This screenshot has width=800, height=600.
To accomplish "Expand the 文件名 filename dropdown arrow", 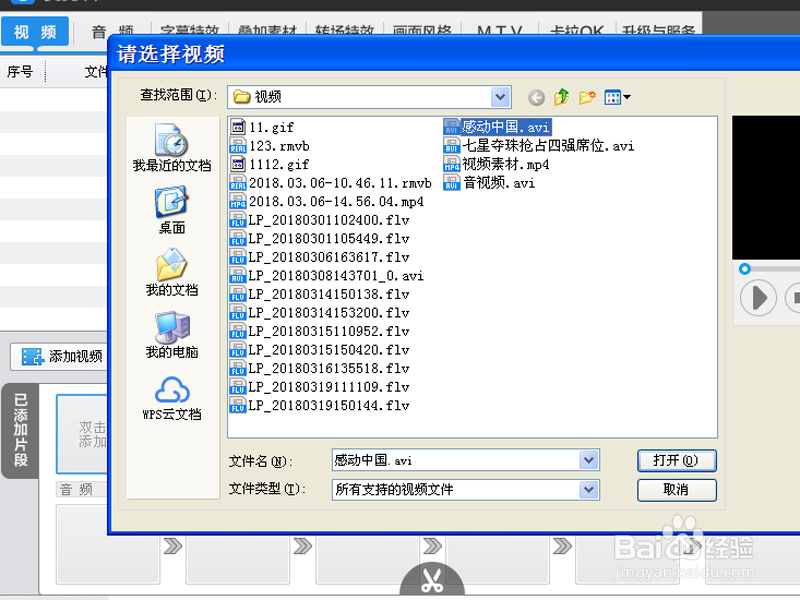I will click(589, 460).
